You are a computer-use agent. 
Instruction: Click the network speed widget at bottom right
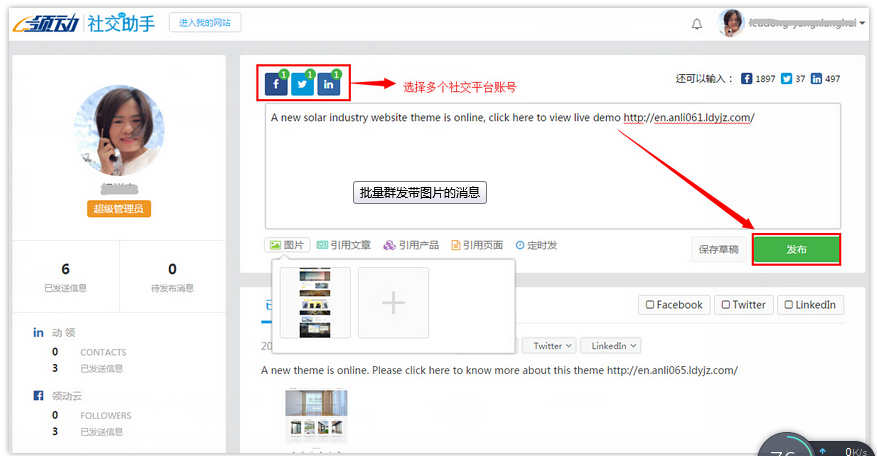pyautogui.click(x=816, y=445)
